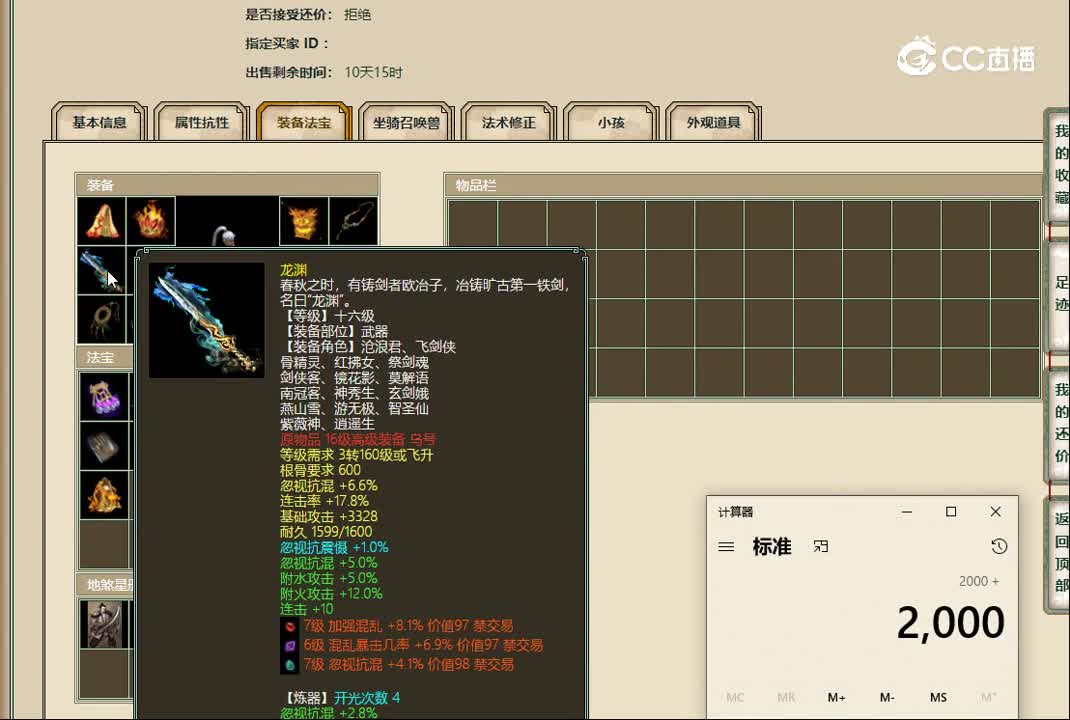Click the 连击率 +17.8% stat line
Viewport: 1070px width, 720px height.
click(324, 501)
